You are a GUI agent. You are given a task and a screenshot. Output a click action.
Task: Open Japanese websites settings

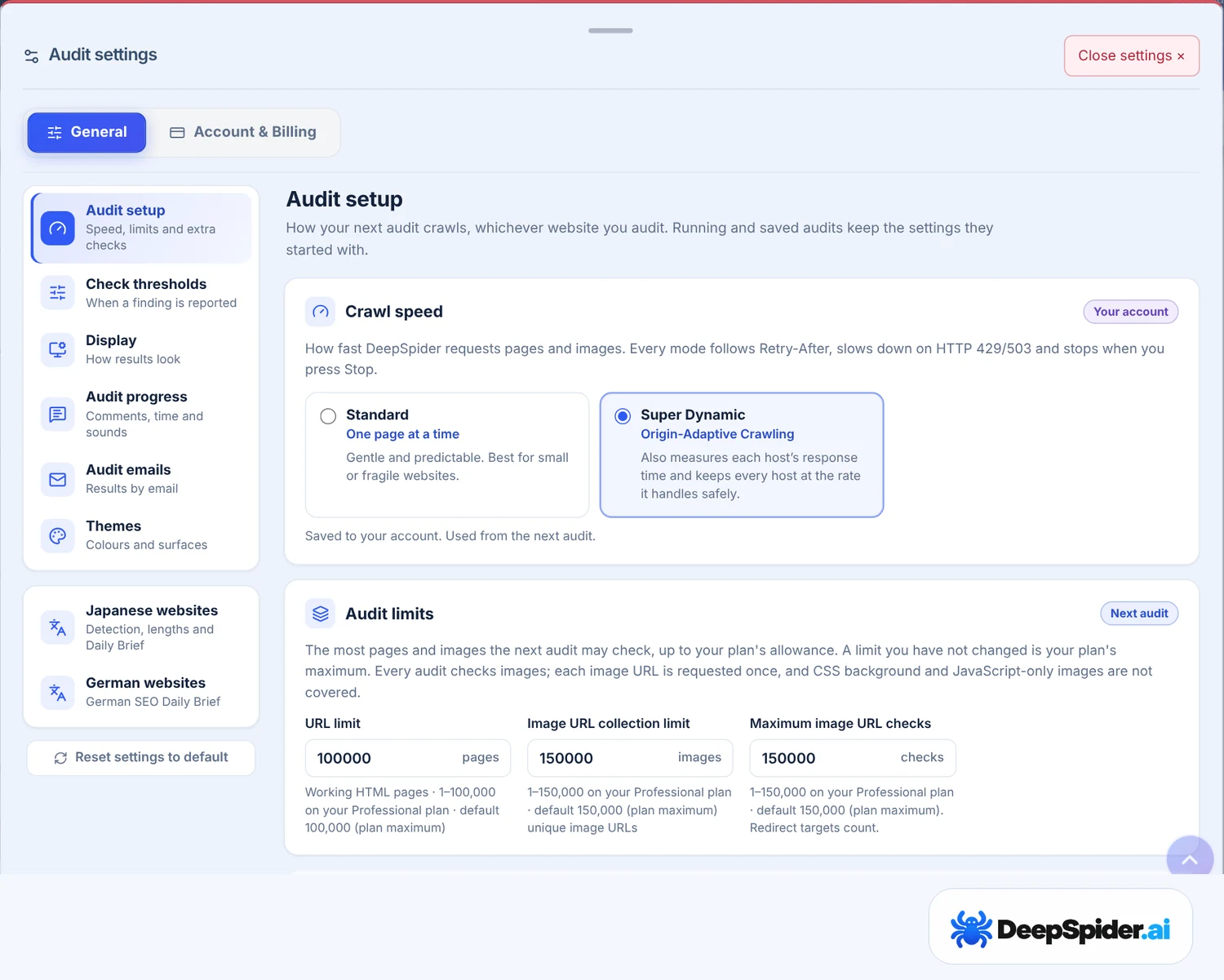(142, 627)
